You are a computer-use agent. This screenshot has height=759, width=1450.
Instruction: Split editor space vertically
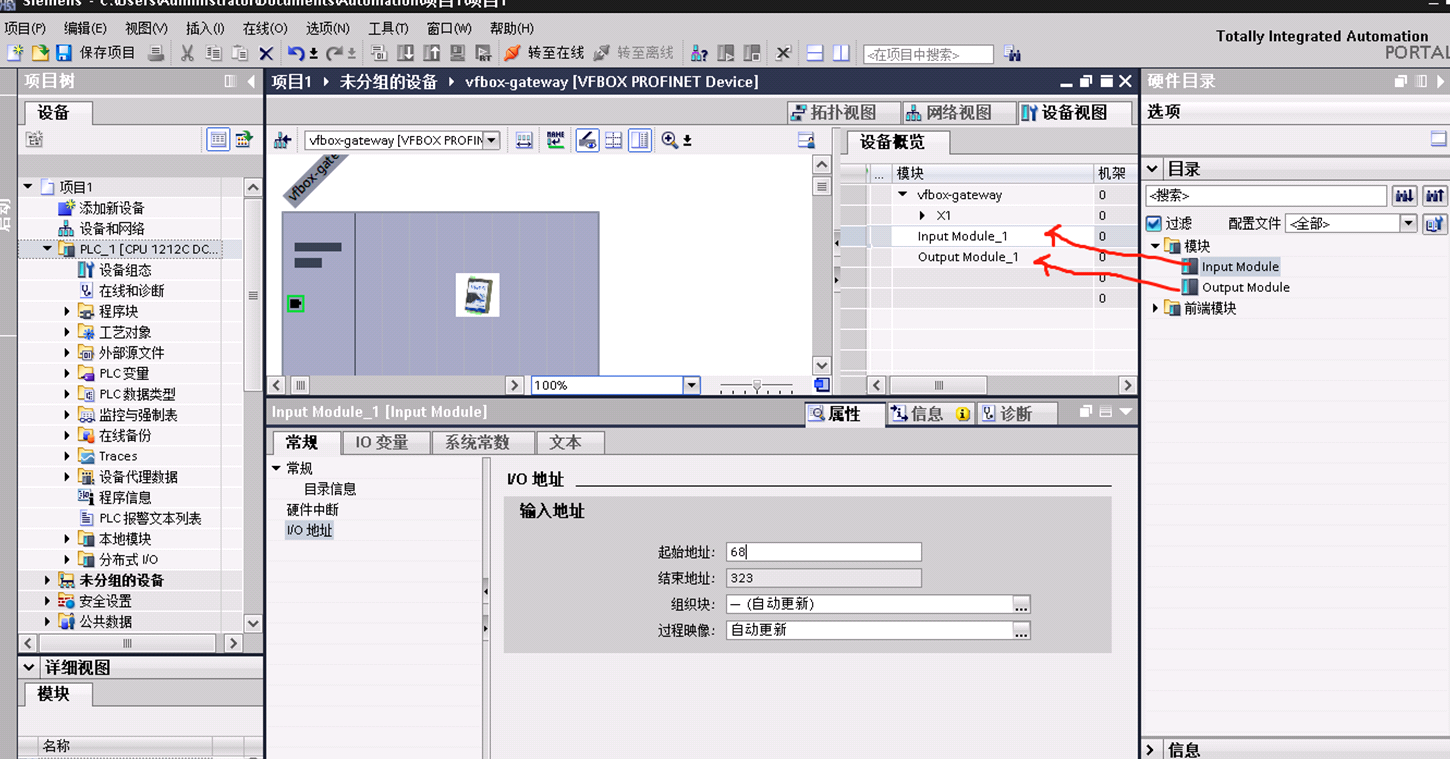click(x=841, y=53)
